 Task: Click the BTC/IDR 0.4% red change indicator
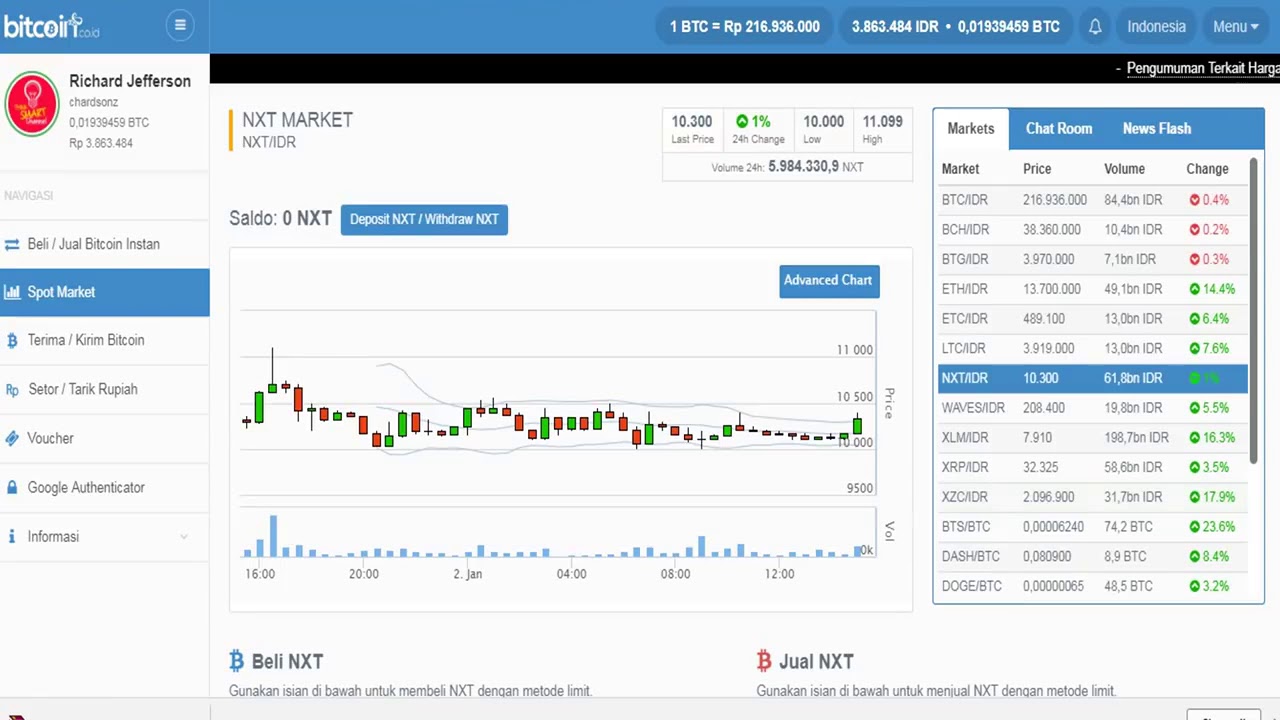pos(1209,200)
